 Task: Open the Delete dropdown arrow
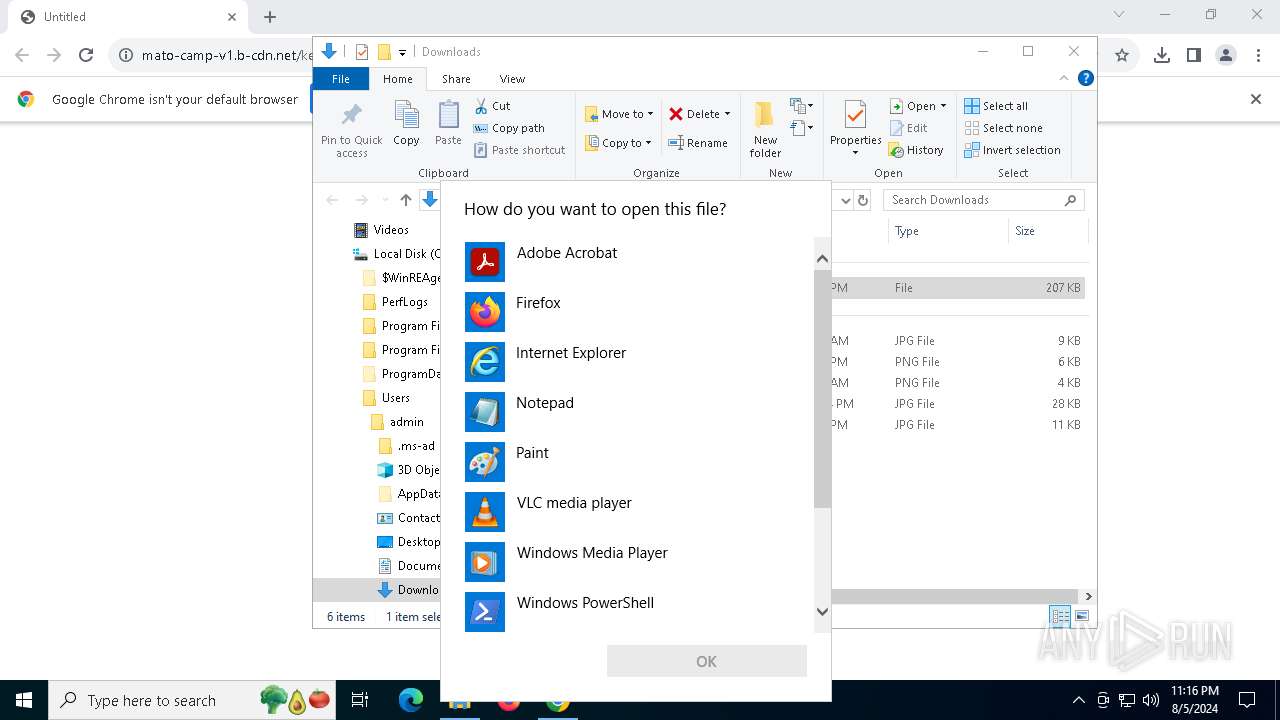(727, 114)
